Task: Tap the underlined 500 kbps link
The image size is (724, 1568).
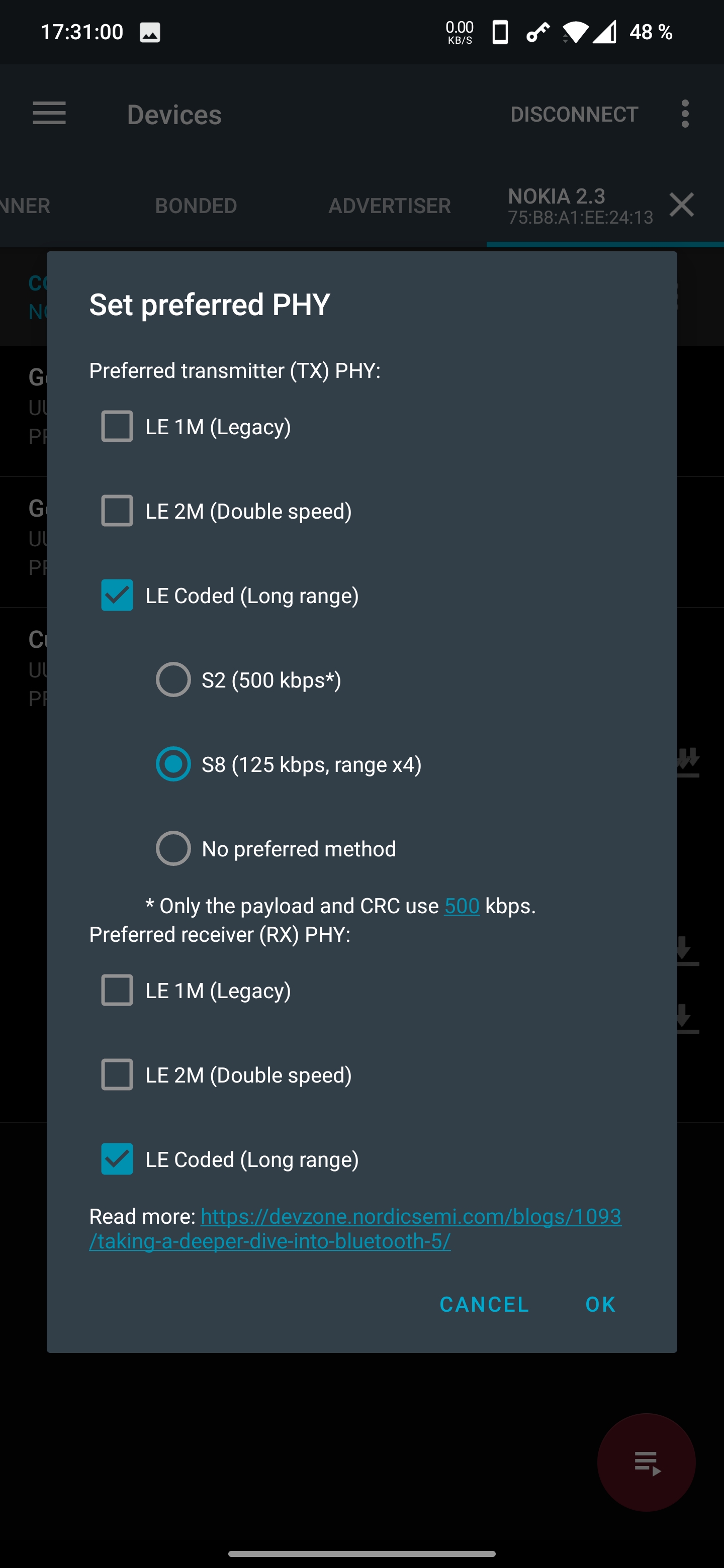Action: (x=462, y=906)
